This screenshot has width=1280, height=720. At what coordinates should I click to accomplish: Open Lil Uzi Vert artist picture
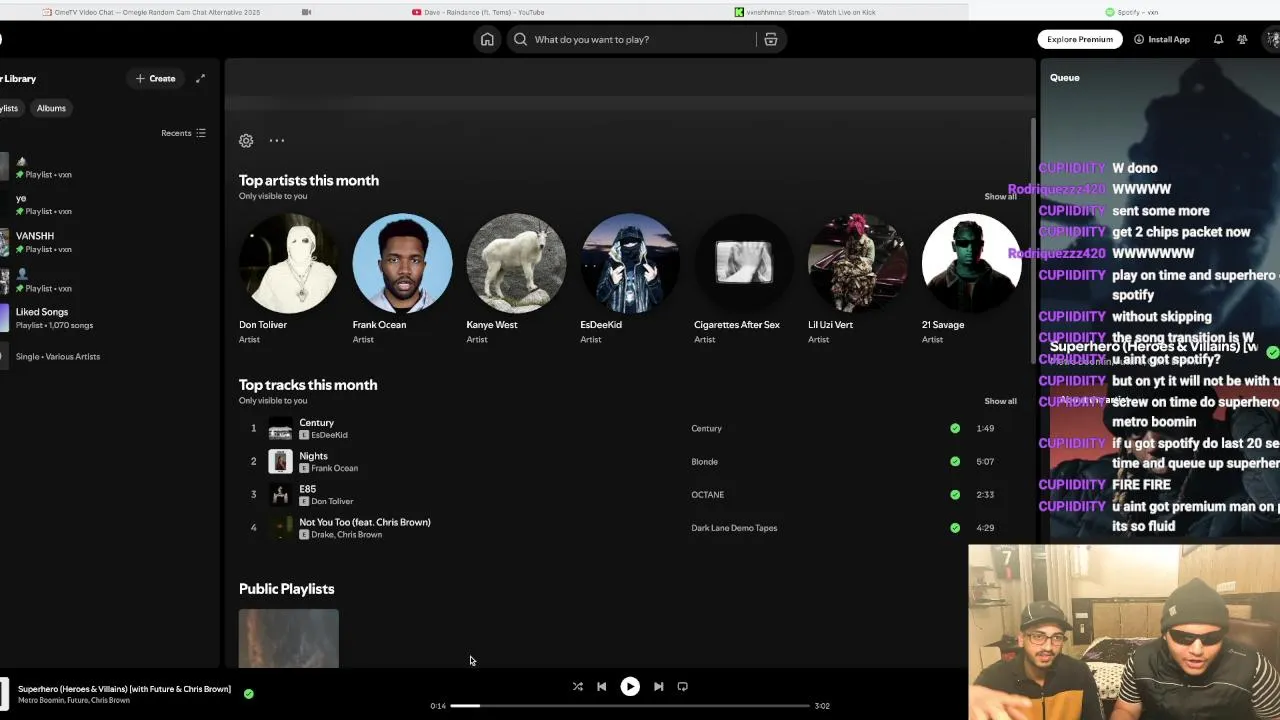coord(857,263)
